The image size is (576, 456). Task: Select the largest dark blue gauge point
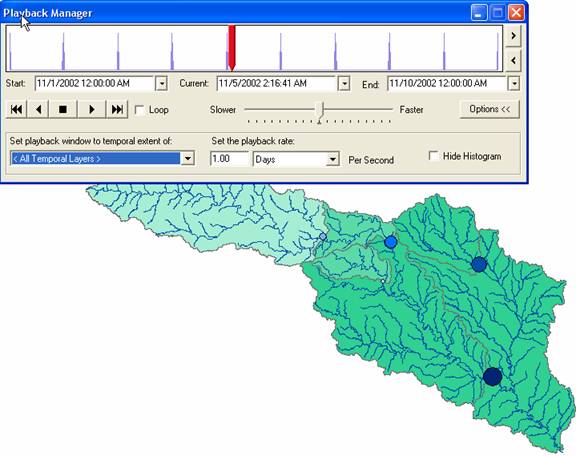pos(493,376)
